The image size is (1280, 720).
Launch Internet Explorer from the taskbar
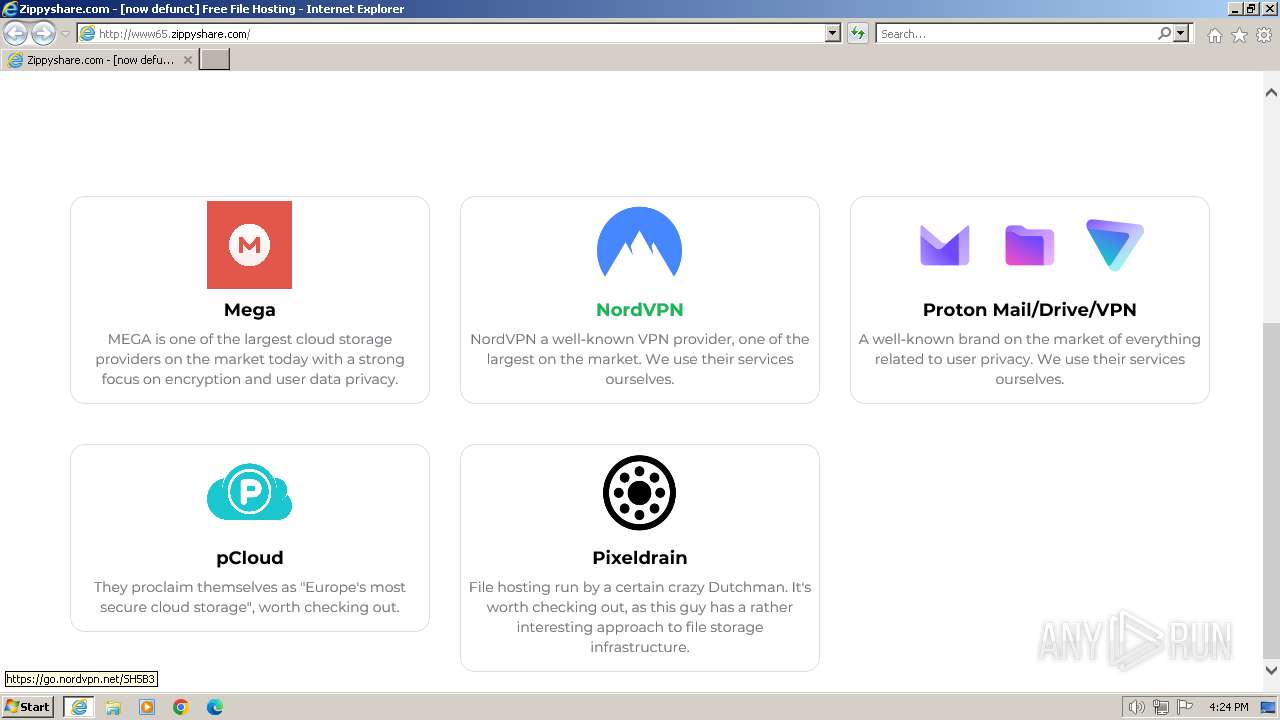pyautogui.click(x=79, y=707)
